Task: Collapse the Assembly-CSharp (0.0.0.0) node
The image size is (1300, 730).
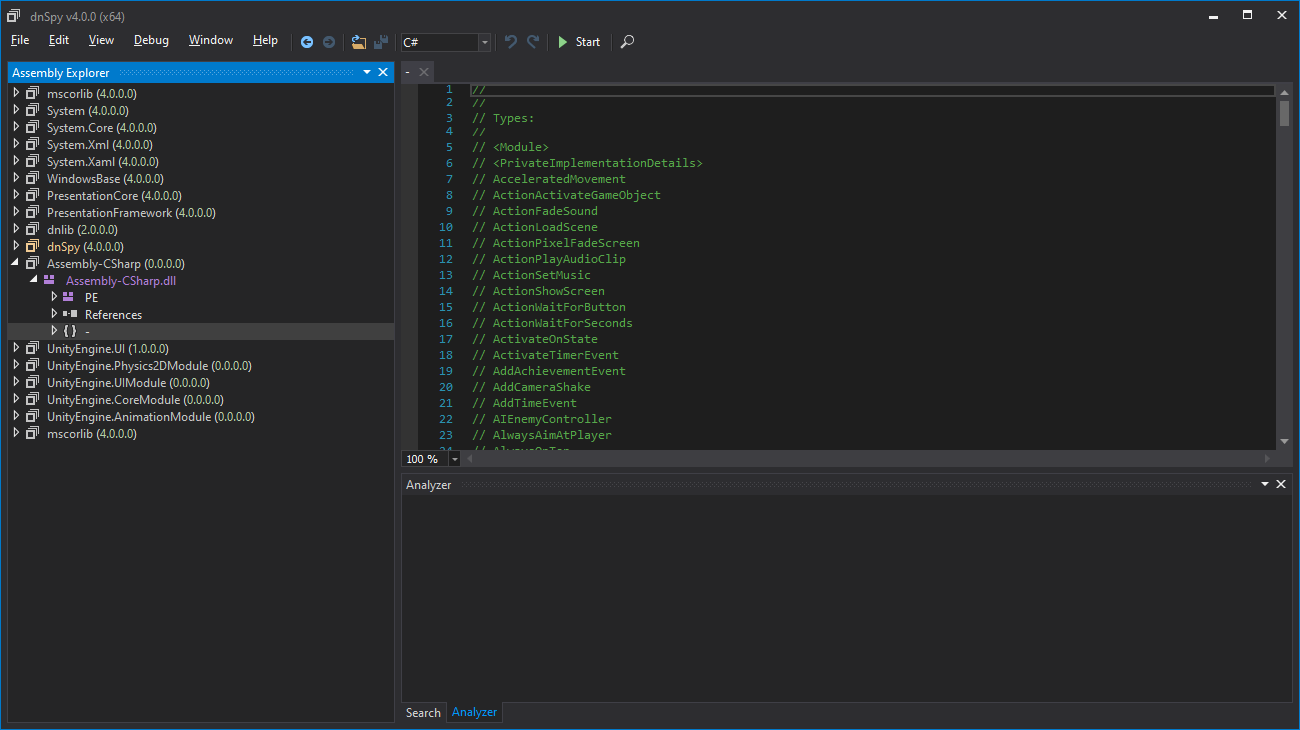Action: point(16,264)
